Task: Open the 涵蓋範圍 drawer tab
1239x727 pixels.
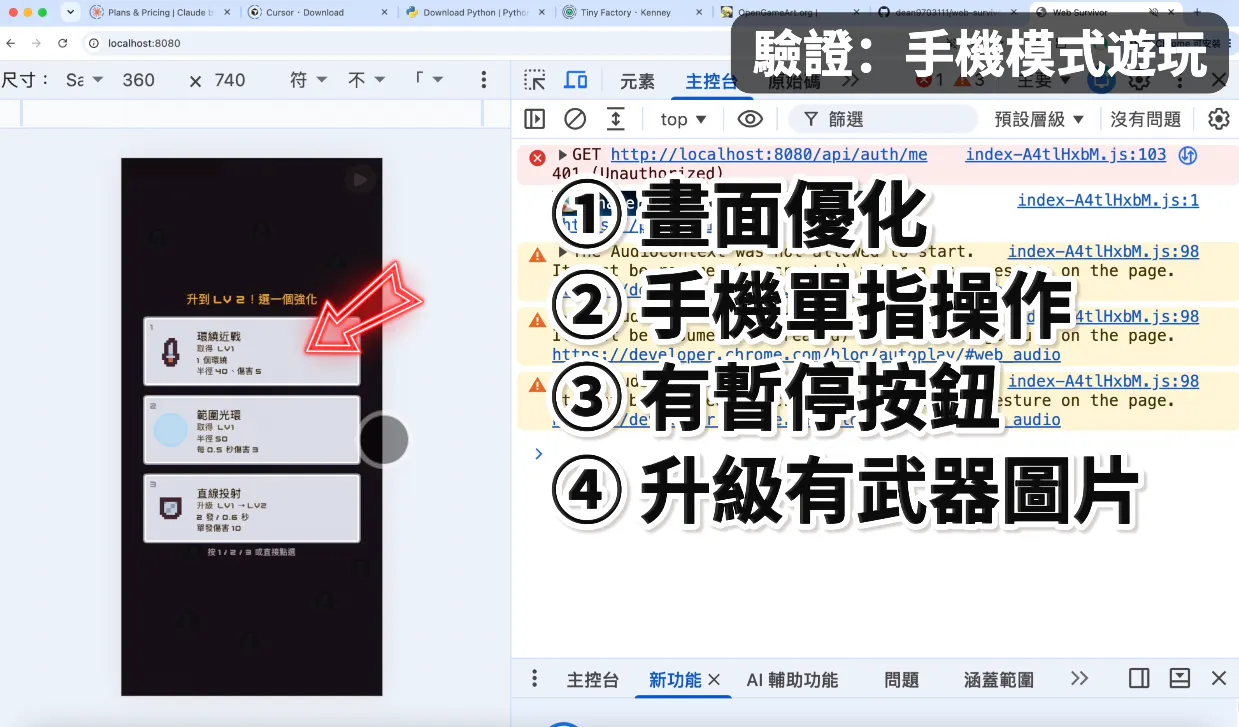Action: (999, 679)
